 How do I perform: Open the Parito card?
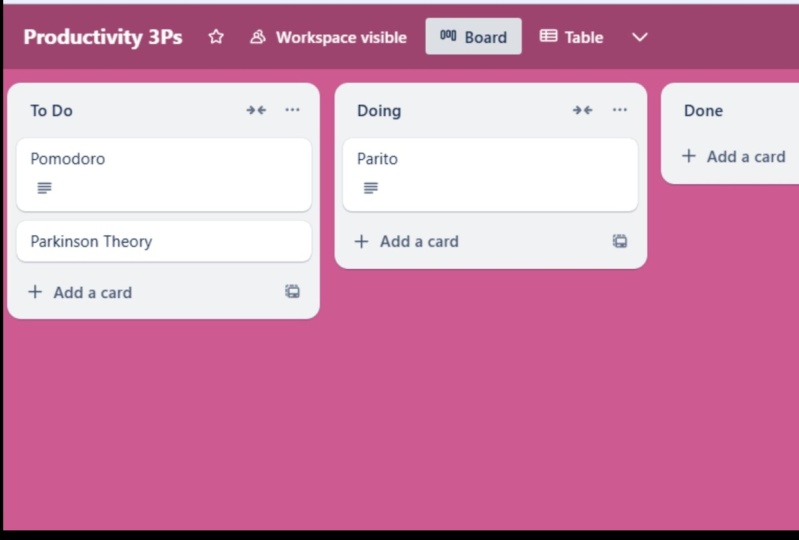coord(490,175)
